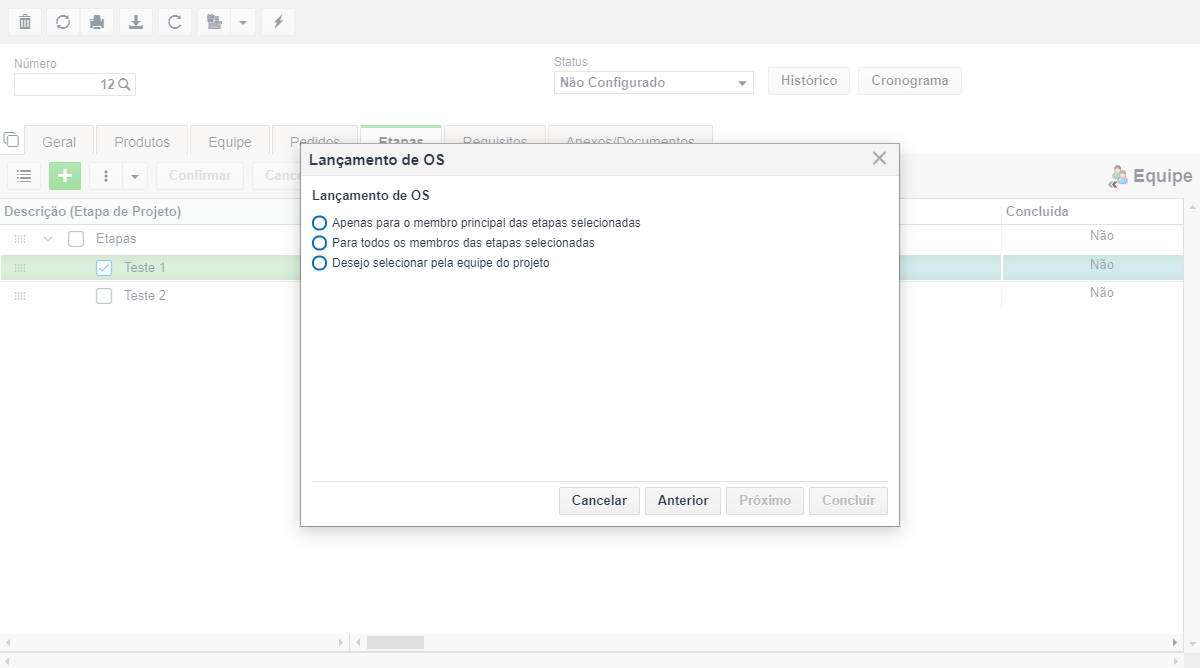1200x668 pixels.
Task: Click the list view icon above grid
Action: coord(24,176)
